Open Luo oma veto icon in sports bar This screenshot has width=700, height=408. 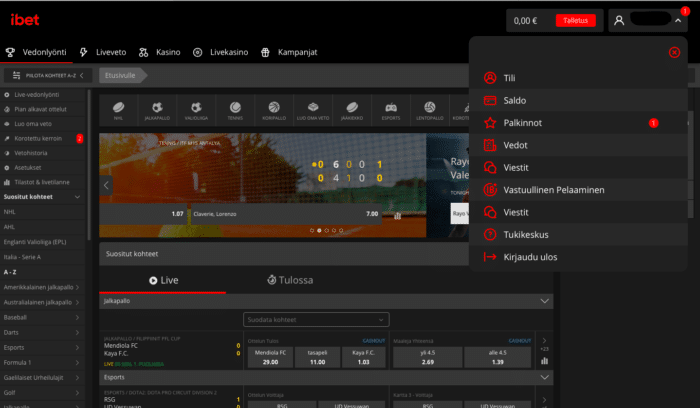313,111
